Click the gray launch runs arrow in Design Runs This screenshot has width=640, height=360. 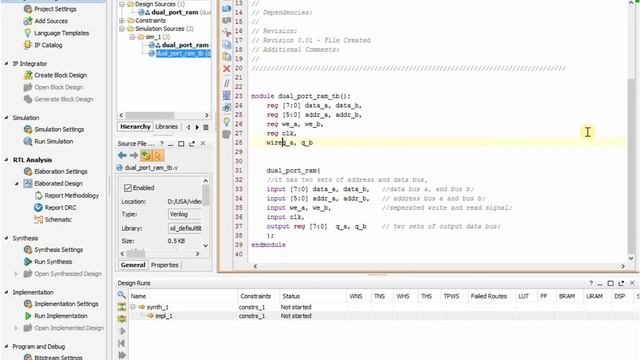[122, 331]
